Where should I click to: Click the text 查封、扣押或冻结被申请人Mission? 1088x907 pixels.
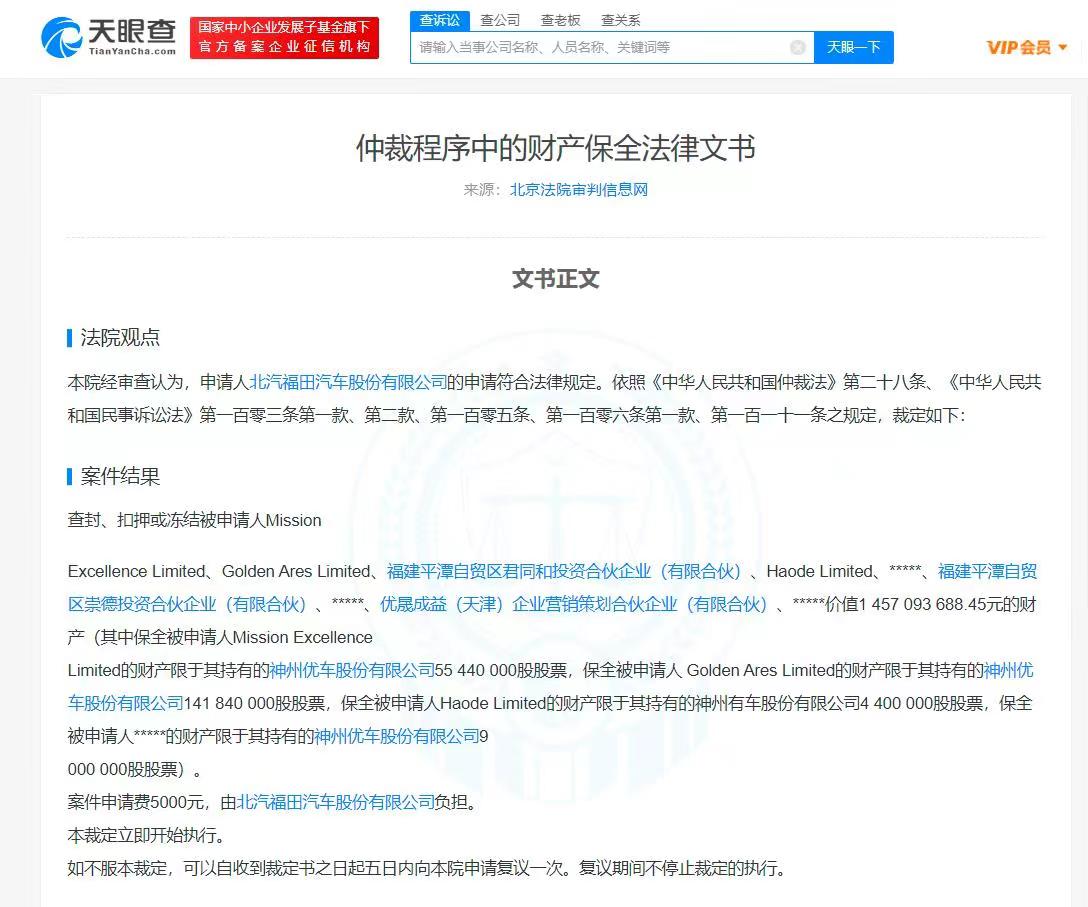point(194,520)
